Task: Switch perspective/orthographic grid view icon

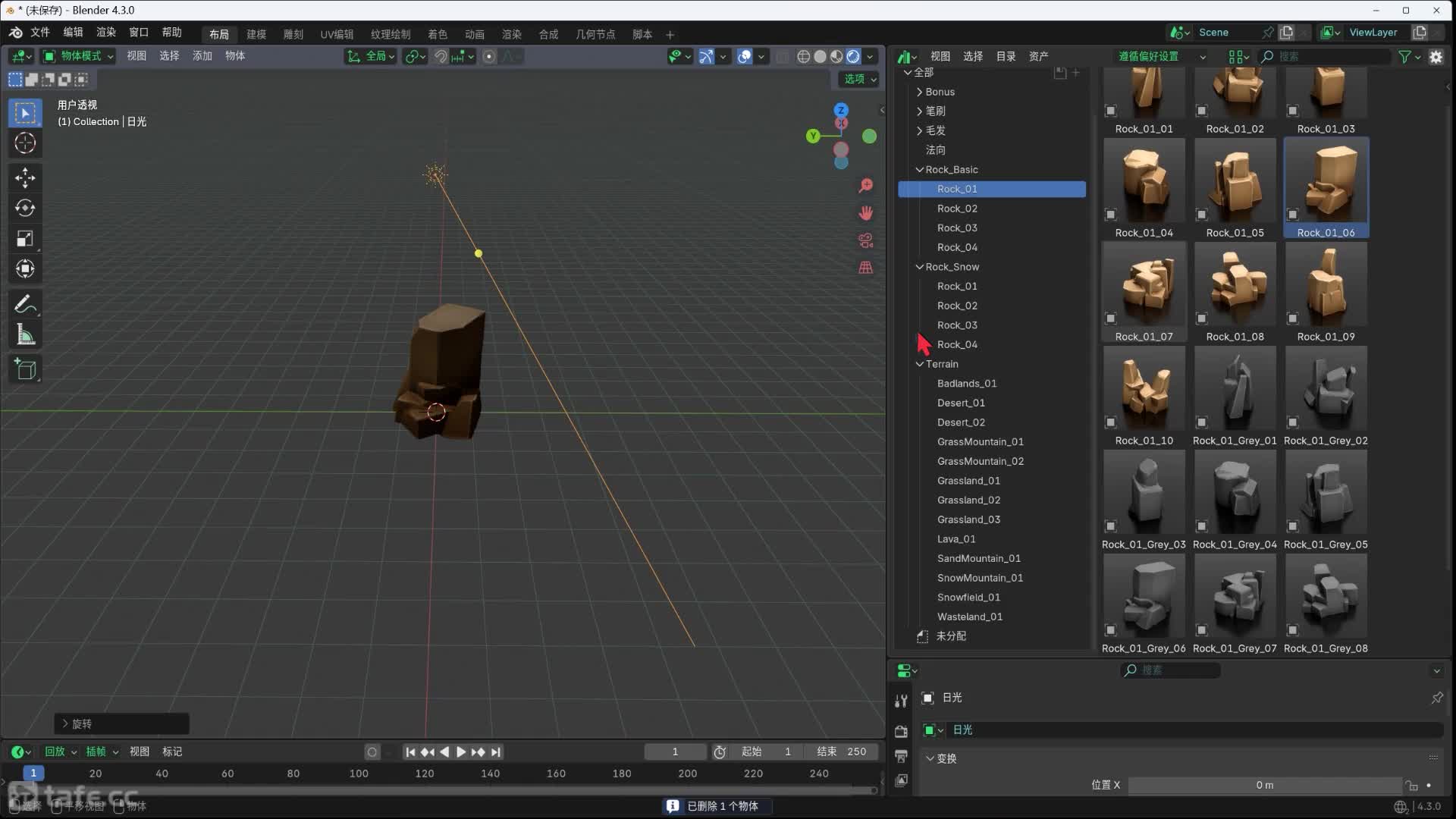Action: point(865,268)
